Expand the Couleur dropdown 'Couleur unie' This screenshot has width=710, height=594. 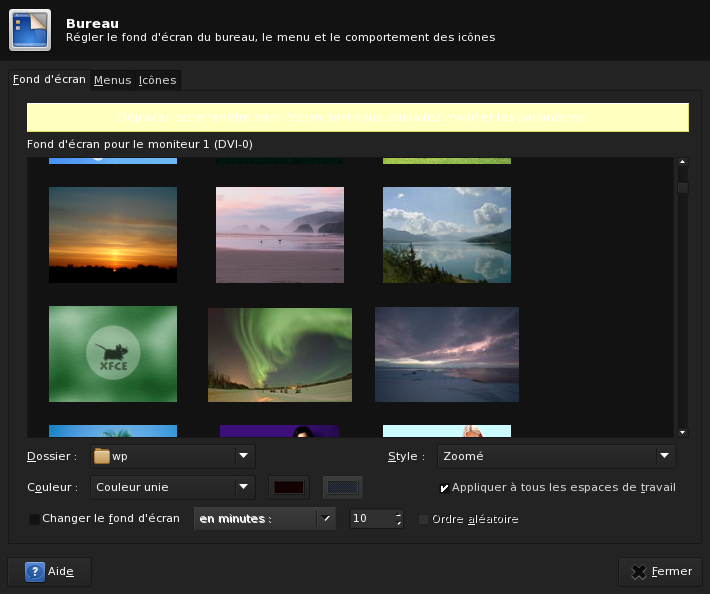(x=173, y=488)
